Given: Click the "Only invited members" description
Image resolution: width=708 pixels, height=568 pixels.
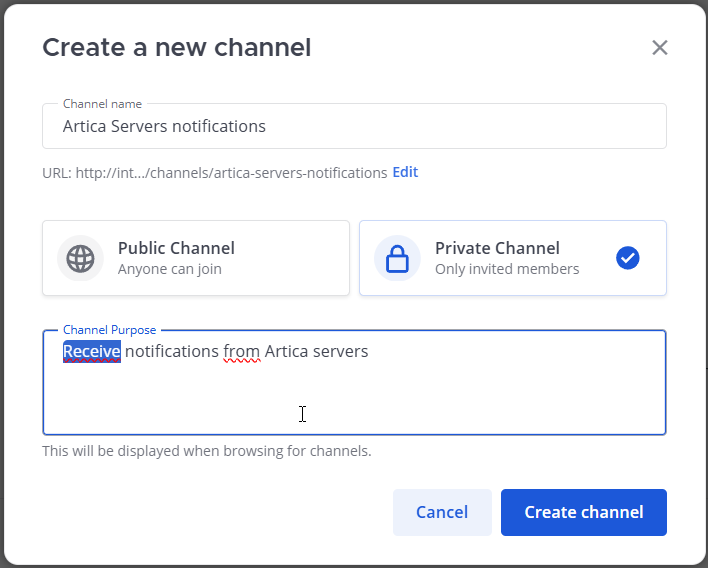Looking at the screenshot, I should (507, 269).
